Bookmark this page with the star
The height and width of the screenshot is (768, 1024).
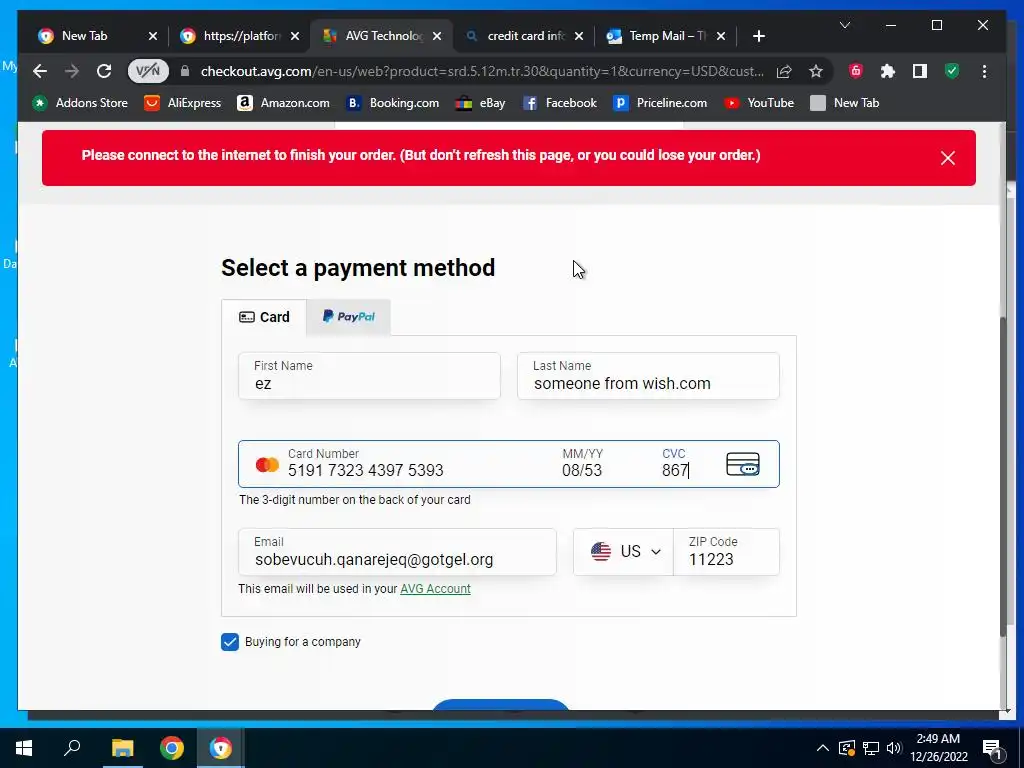tap(816, 71)
